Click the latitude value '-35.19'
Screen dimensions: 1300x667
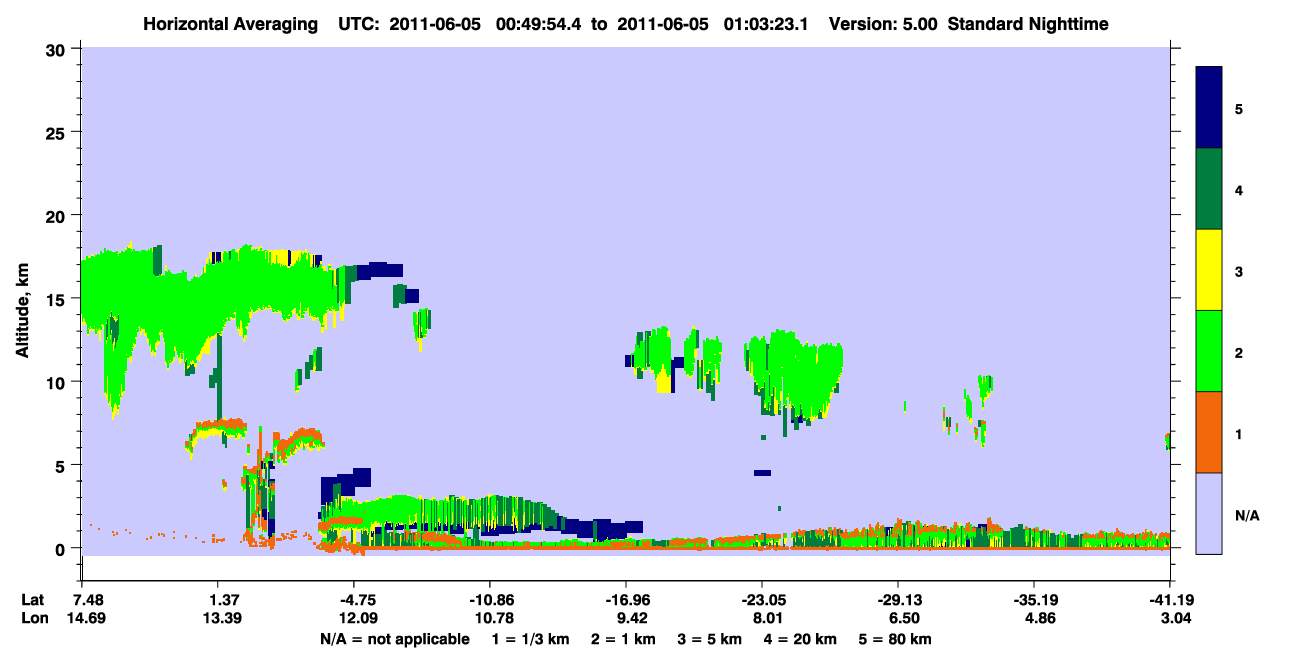coord(1034,600)
